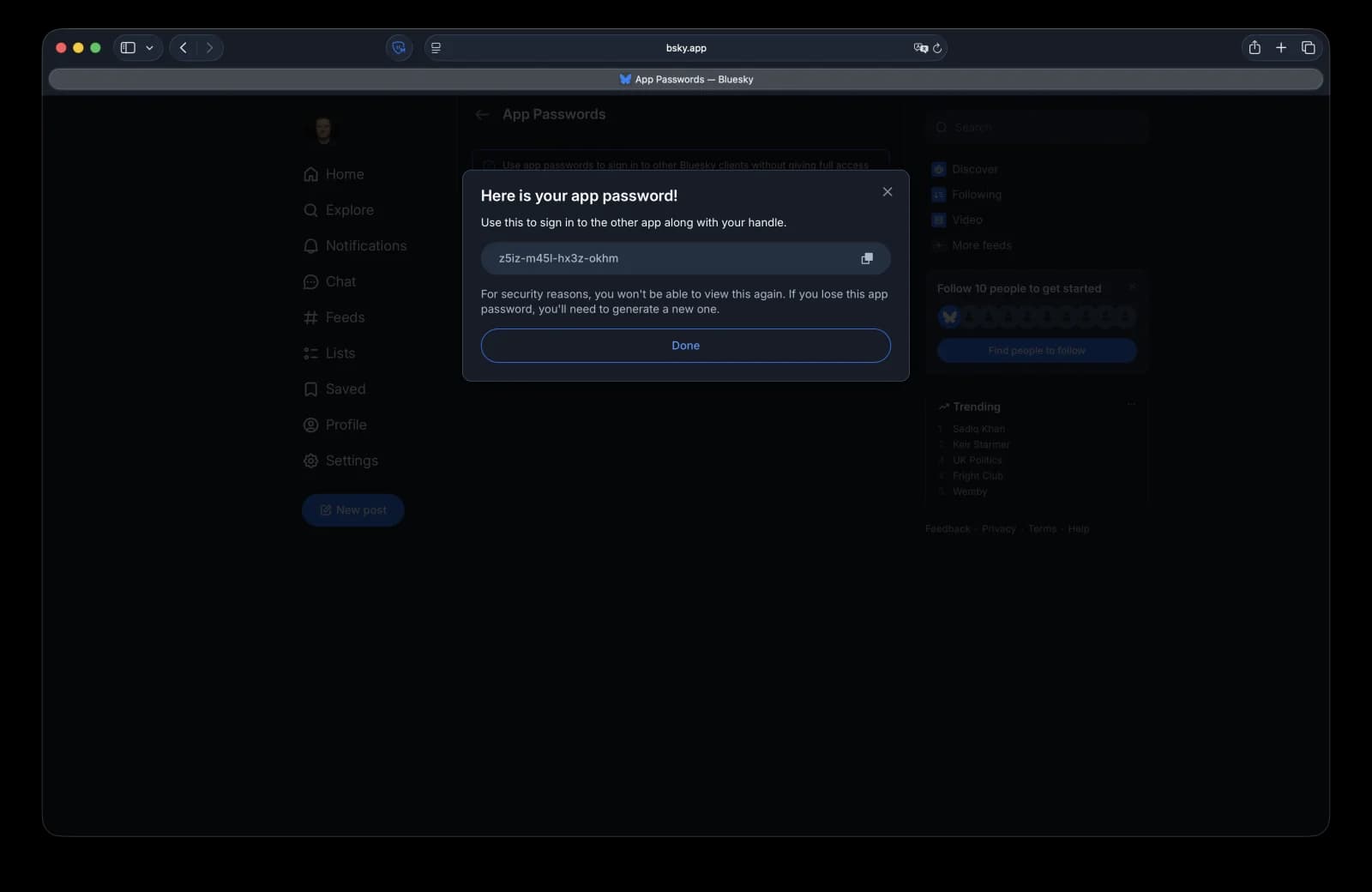Open the Saved label in the sidebar
This screenshot has height=892, width=1372.
[346, 389]
